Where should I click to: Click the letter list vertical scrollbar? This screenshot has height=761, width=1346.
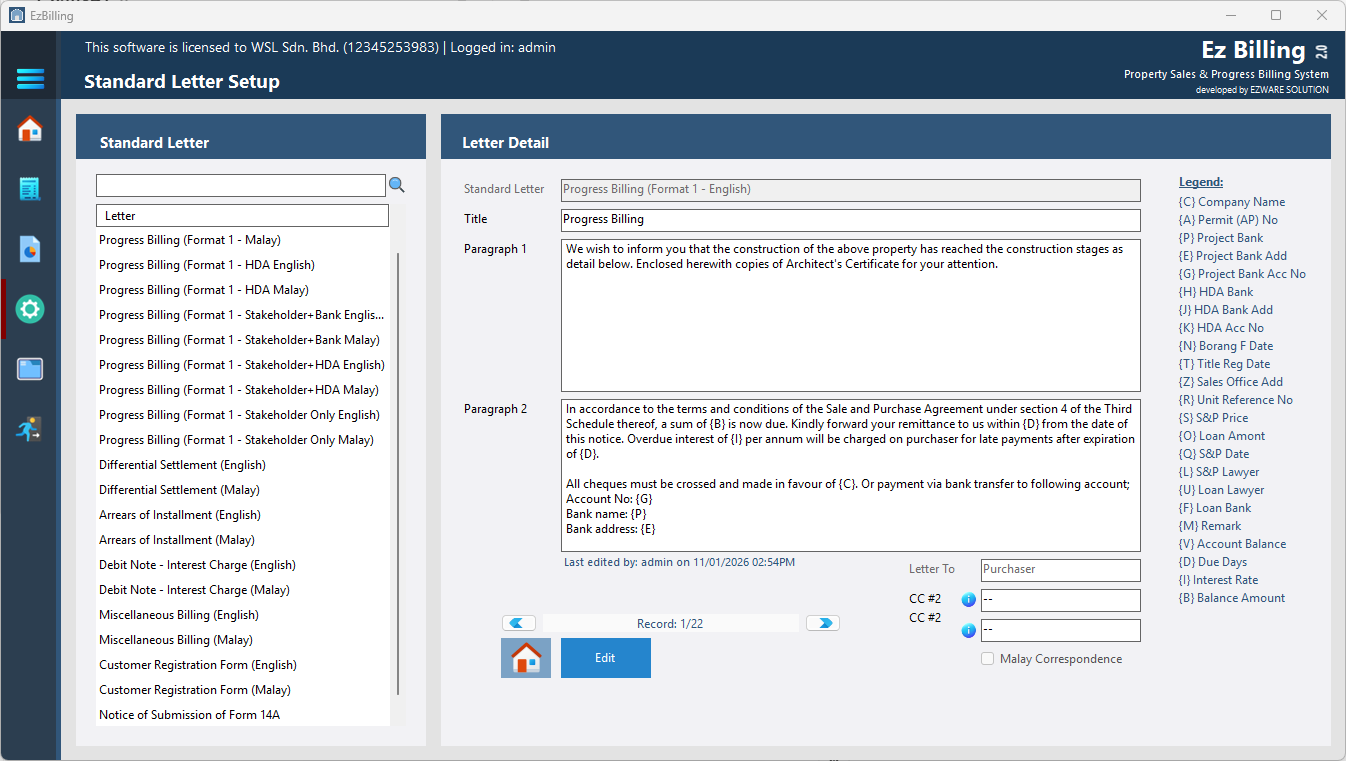tap(398, 474)
